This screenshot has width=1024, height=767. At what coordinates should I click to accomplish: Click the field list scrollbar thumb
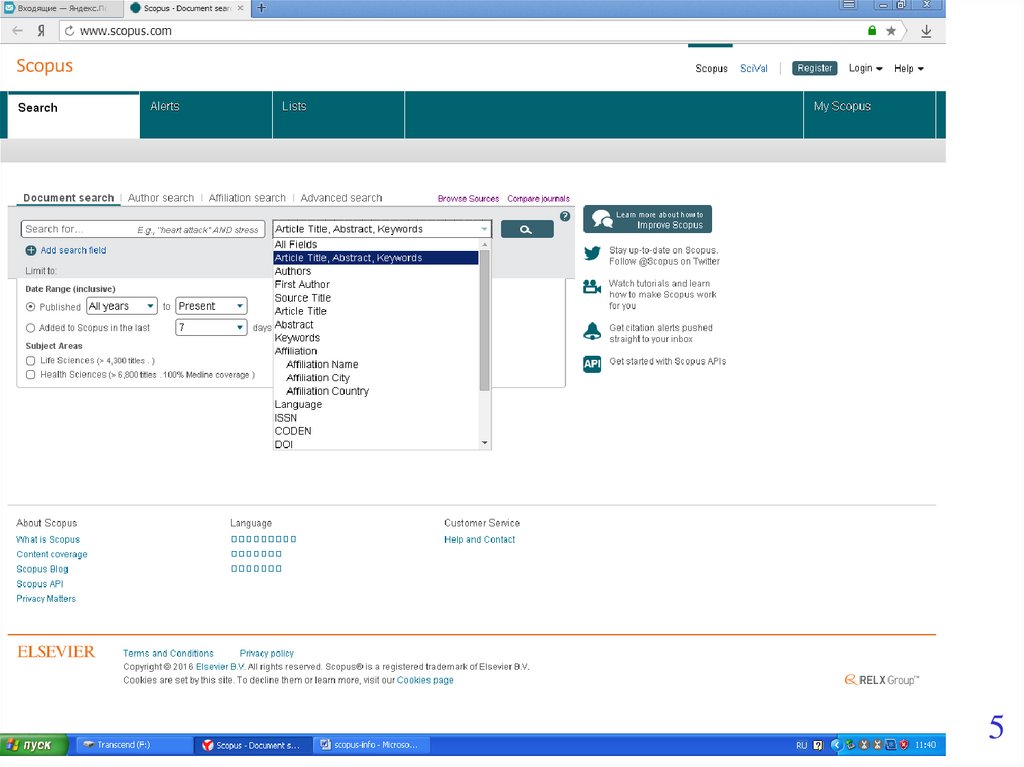[485, 320]
